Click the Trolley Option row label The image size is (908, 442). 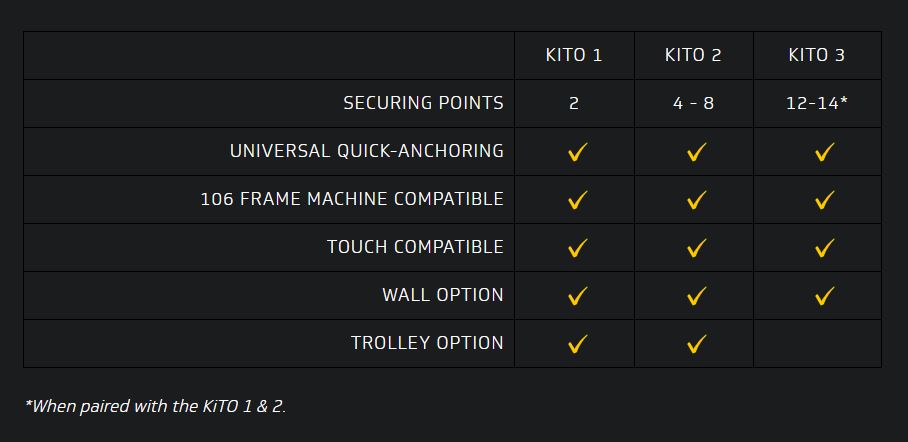pos(427,343)
